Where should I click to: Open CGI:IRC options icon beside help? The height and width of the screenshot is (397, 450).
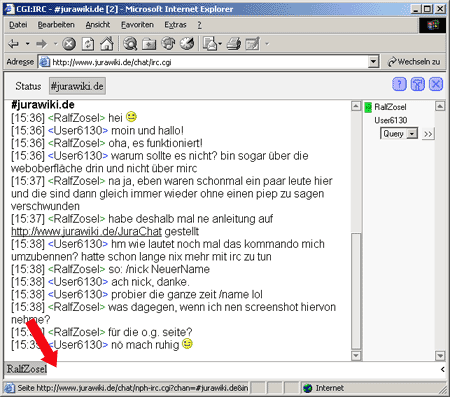pyautogui.click(x=418, y=84)
